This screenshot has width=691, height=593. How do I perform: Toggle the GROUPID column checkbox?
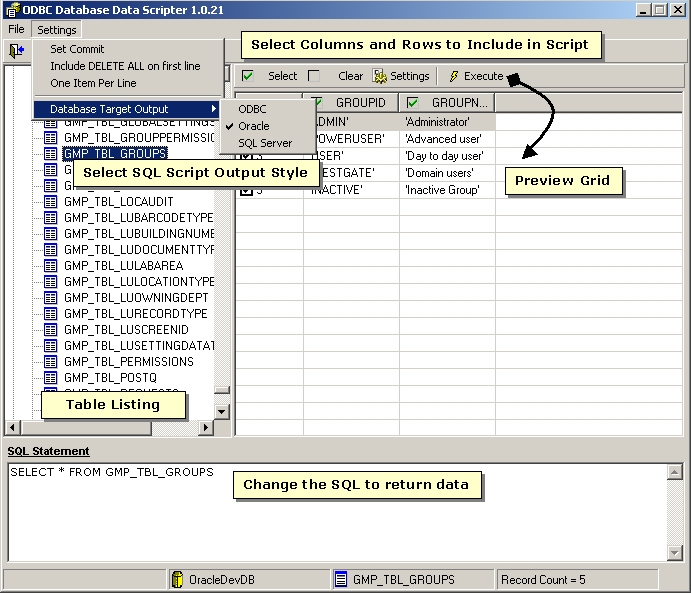319,102
